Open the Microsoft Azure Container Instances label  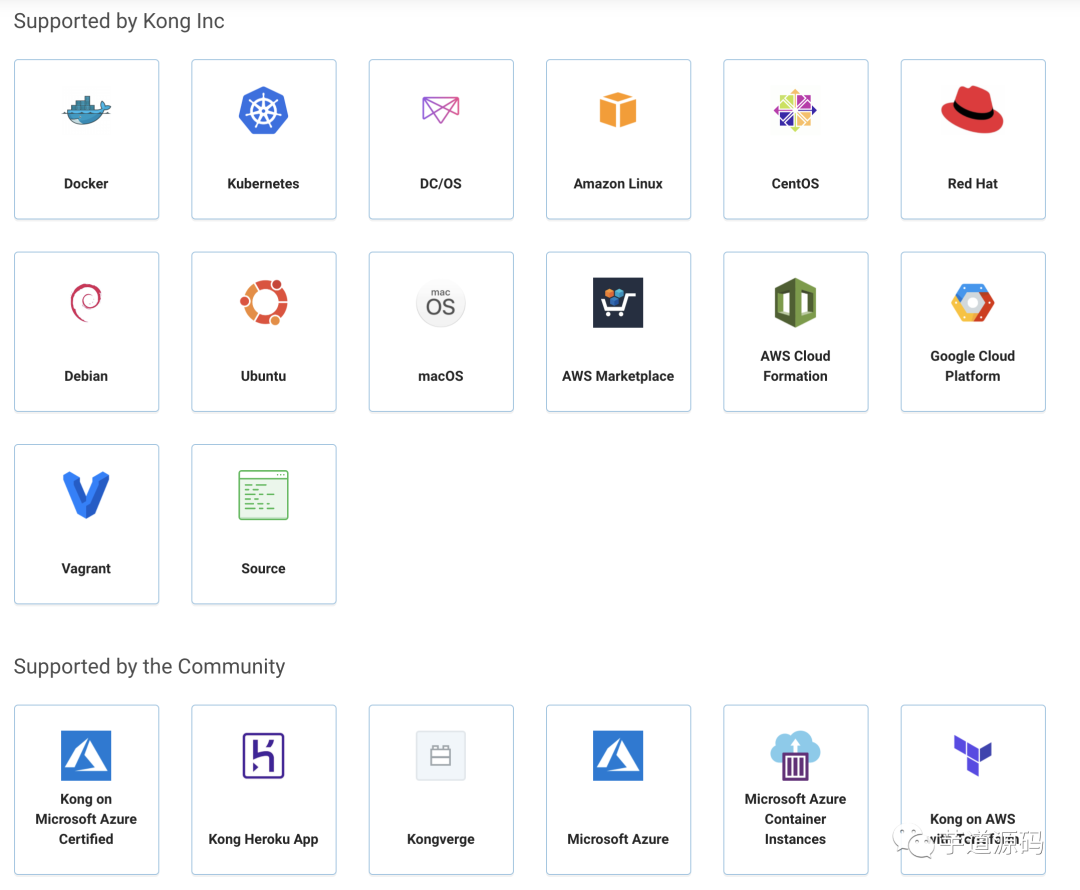tap(795, 819)
